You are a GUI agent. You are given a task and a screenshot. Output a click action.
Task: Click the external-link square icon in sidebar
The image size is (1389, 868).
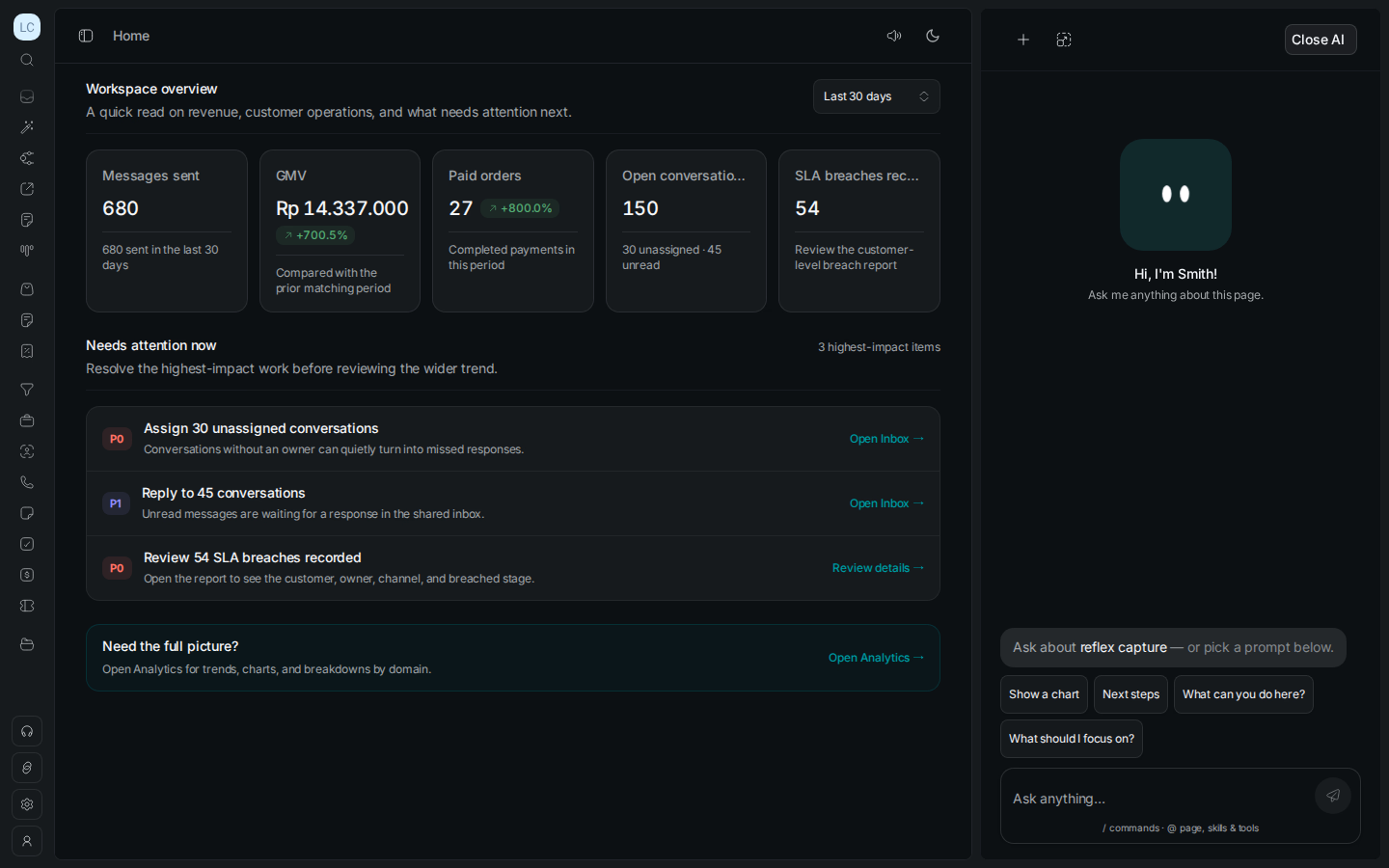pyautogui.click(x=27, y=189)
